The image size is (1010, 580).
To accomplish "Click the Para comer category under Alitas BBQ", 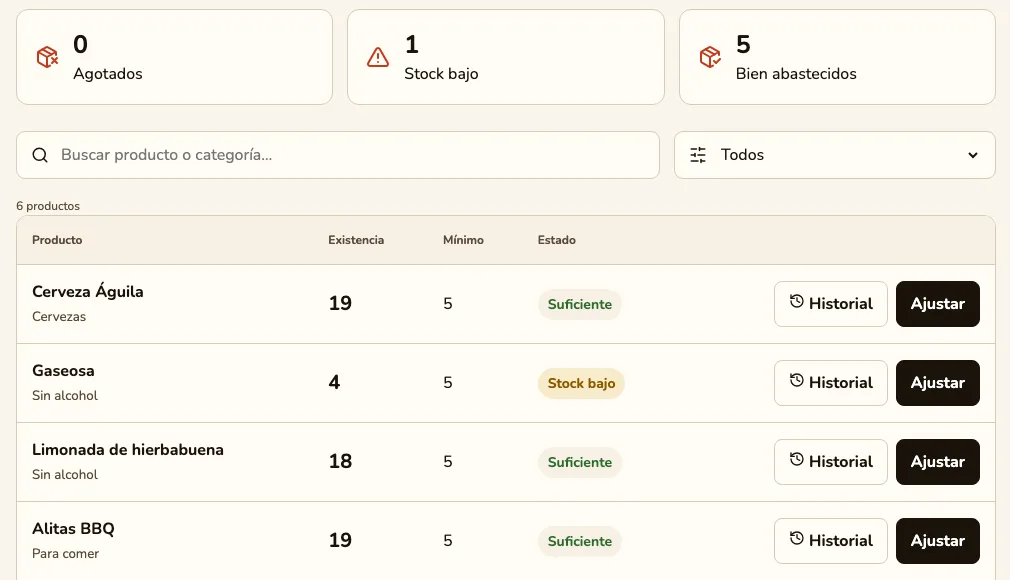I will pyautogui.click(x=66, y=554).
